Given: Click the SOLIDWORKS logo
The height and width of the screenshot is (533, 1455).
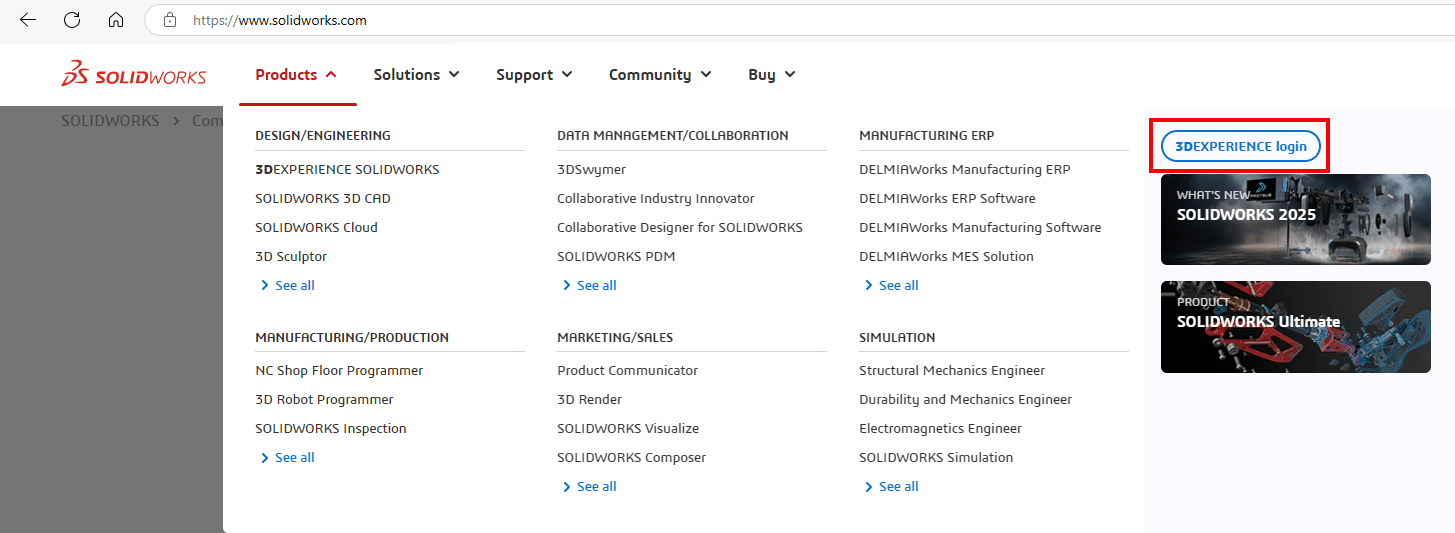Looking at the screenshot, I should (x=134, y=75).
